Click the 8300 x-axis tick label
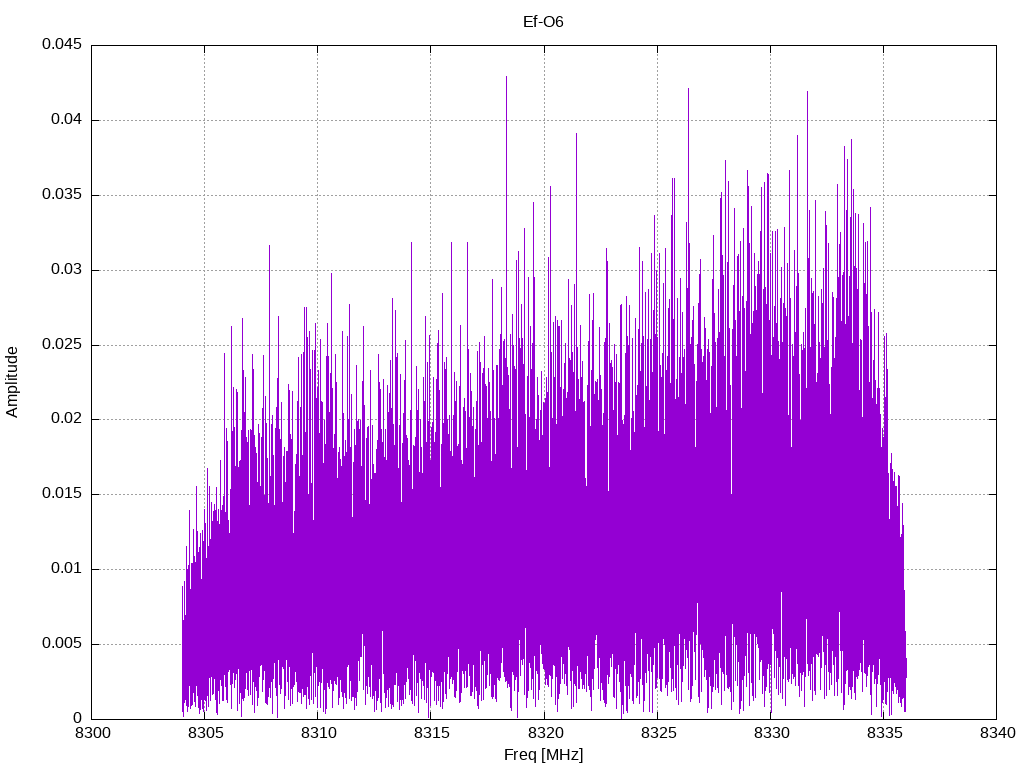1024x768 pixels. (92, 733)
